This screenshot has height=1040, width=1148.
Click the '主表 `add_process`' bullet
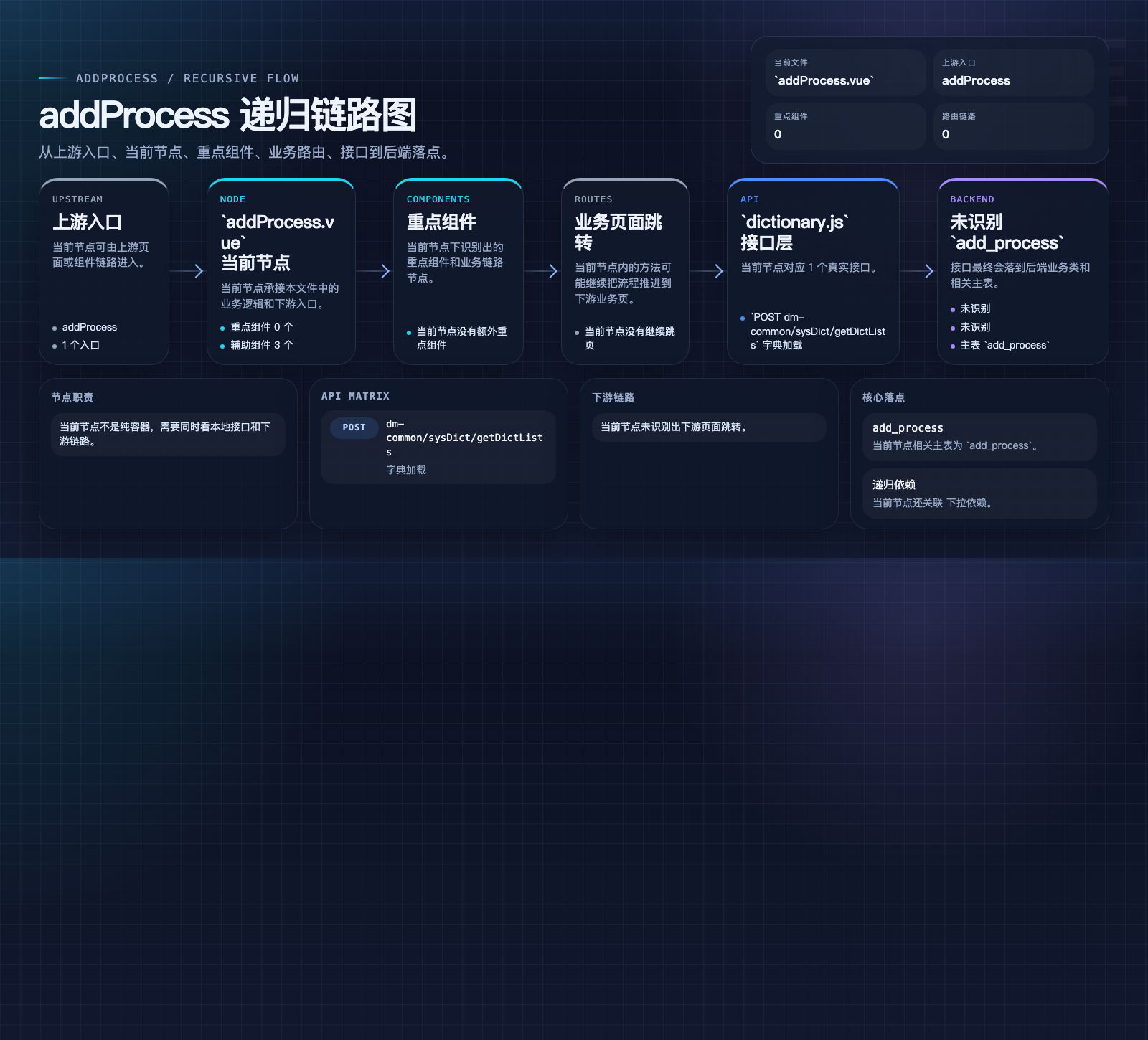click(1004, 345)
